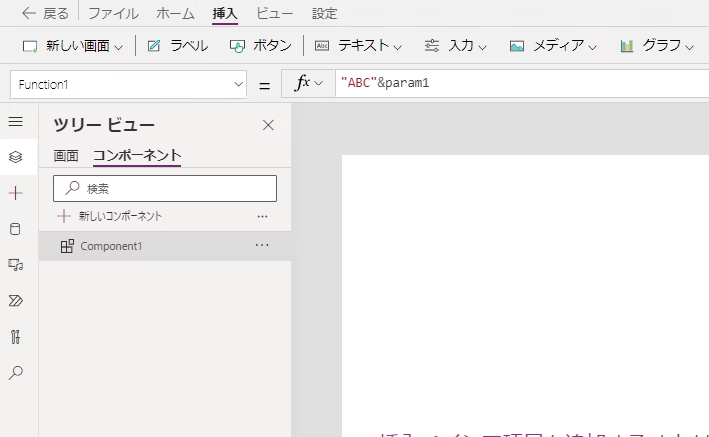Insert a ボタン control
This screenshot has height=437, width=709.
[260, 46]
